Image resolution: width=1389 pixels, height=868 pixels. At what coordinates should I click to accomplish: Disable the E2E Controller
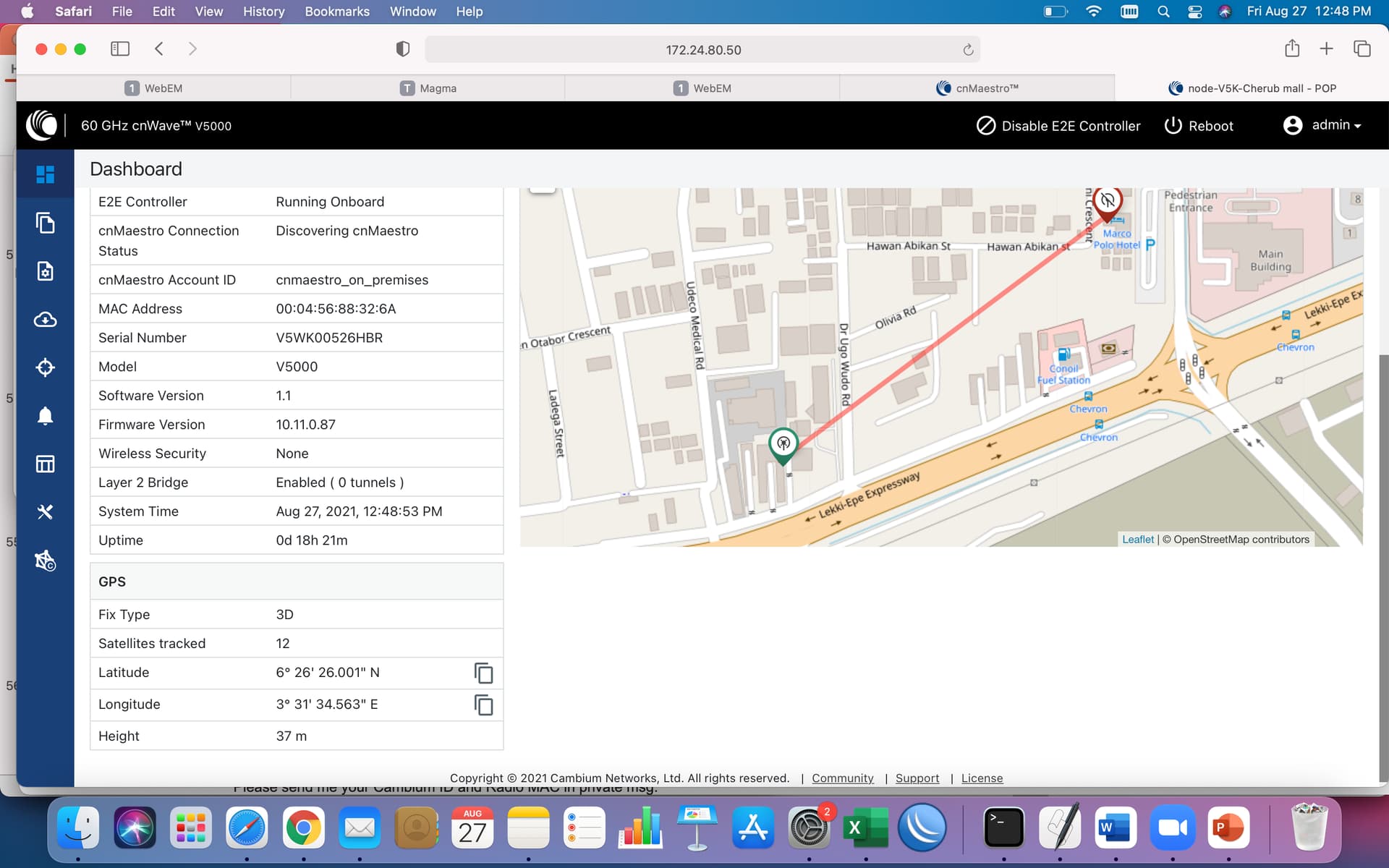[1058, 126]
